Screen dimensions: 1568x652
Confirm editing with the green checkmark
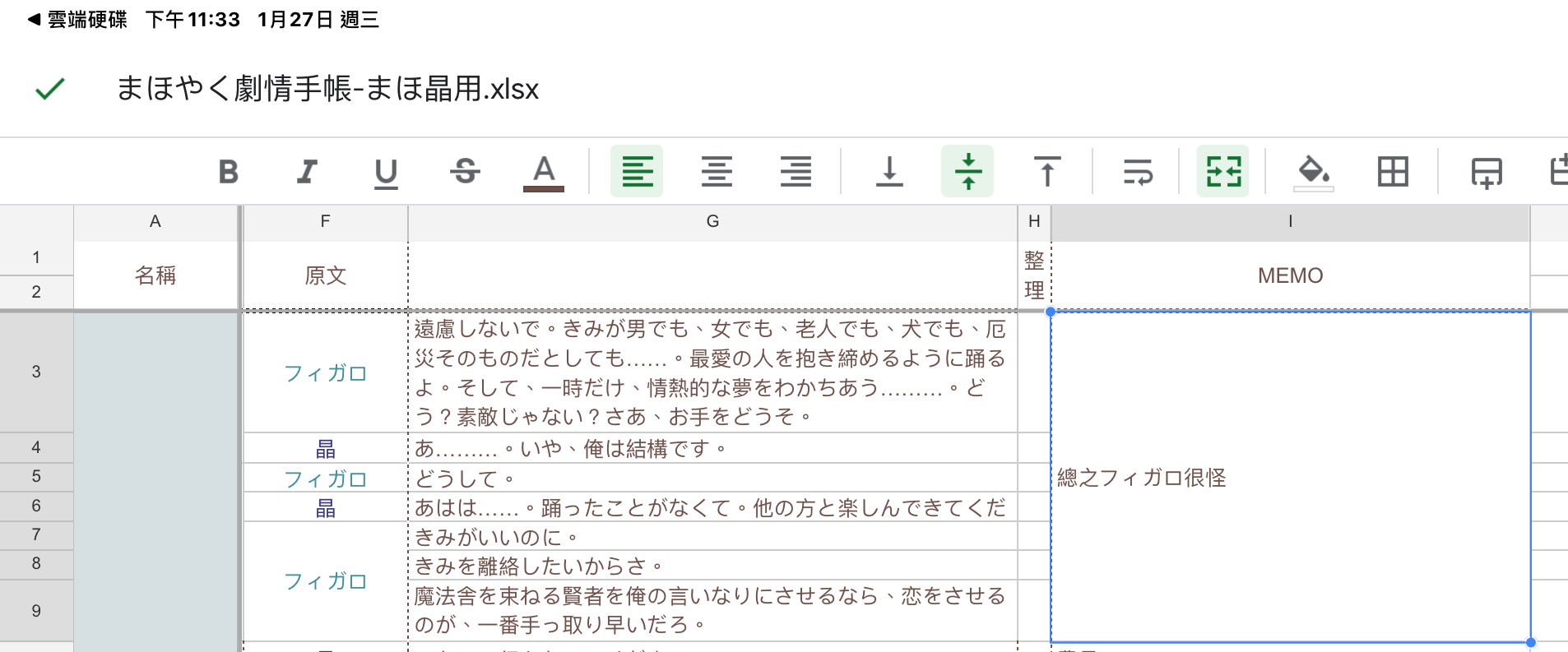(x=49, y=88)
